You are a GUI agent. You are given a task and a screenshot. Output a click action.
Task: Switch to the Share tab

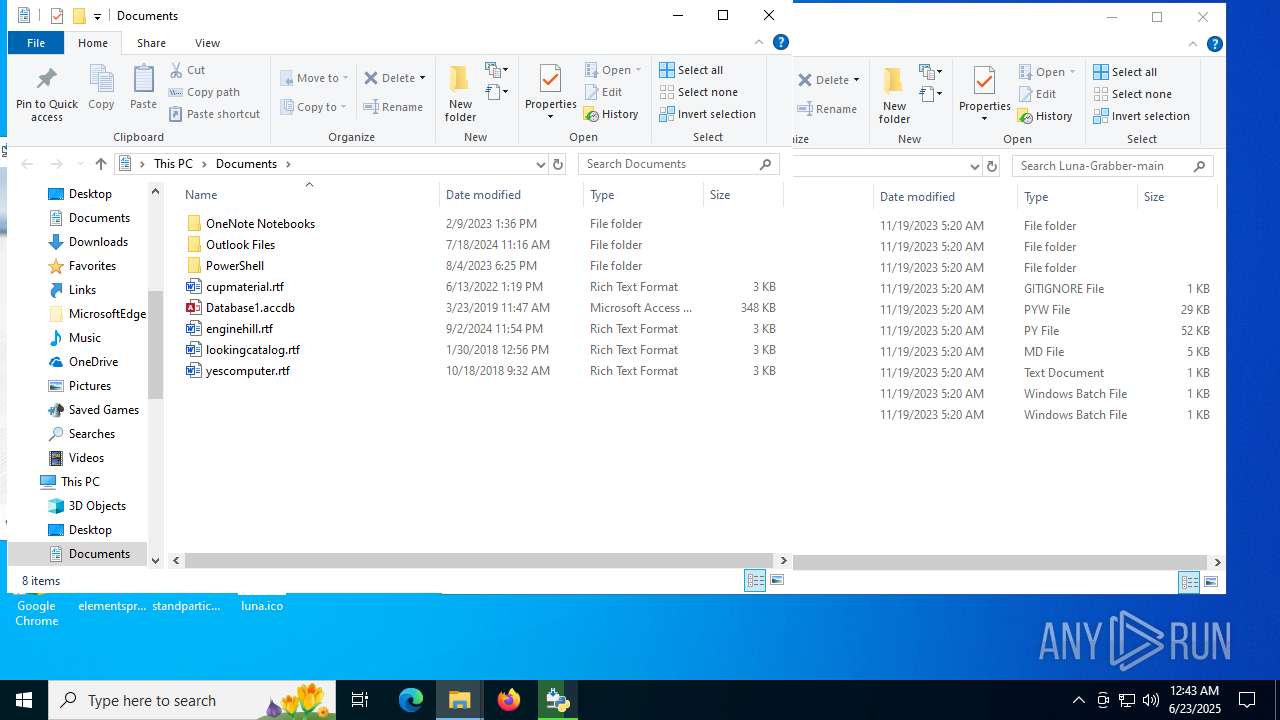[x=151, y=43]
